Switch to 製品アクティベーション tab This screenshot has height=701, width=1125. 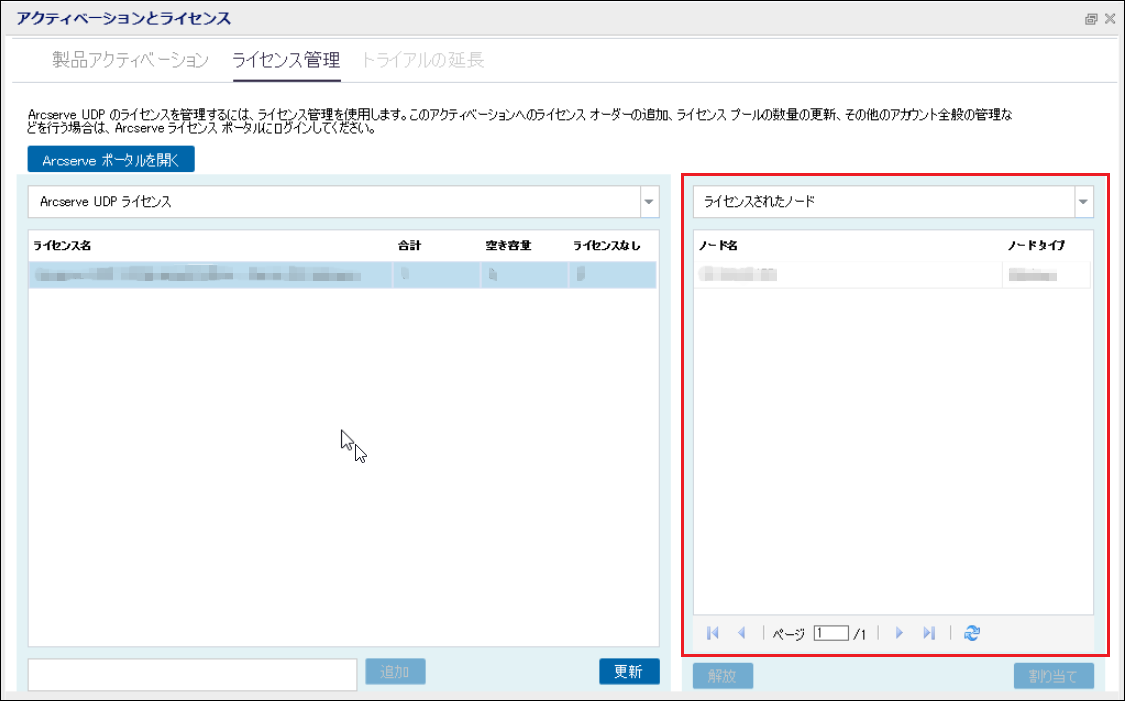coord(130,60)
